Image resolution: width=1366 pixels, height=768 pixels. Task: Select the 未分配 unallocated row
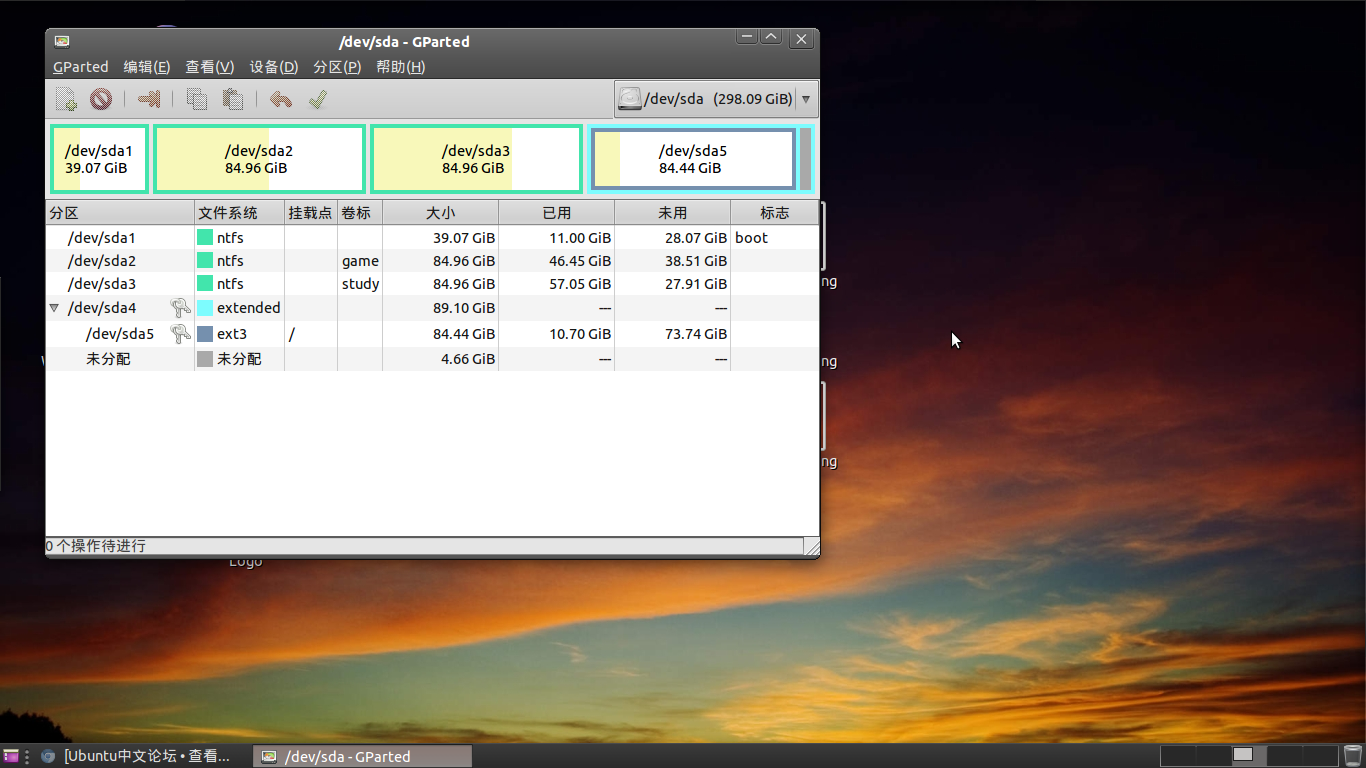[x=432, y=359]
